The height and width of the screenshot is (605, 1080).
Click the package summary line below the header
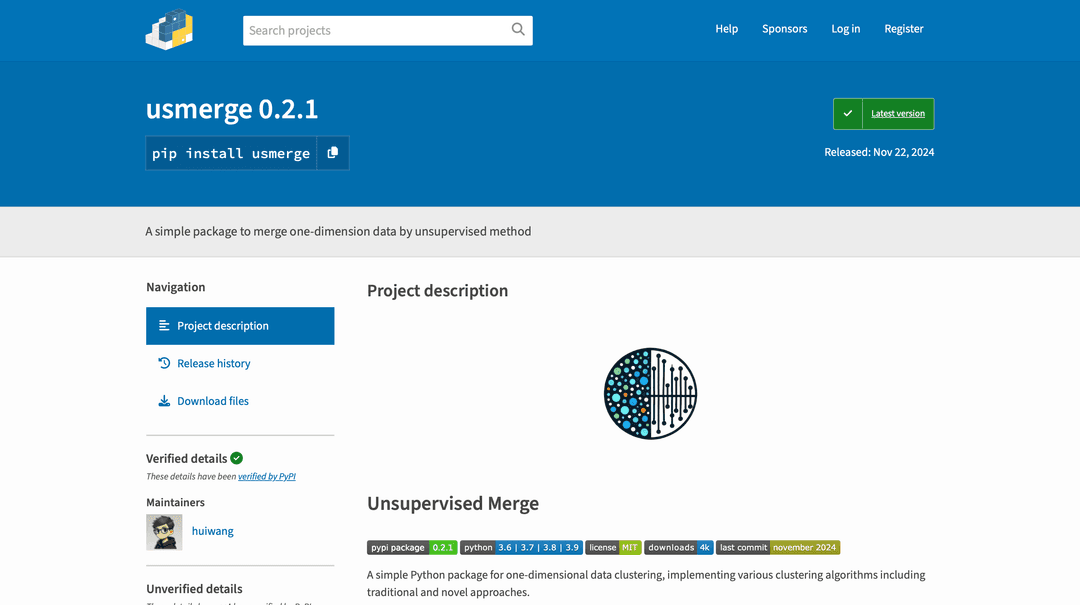(x=338, y=232)
